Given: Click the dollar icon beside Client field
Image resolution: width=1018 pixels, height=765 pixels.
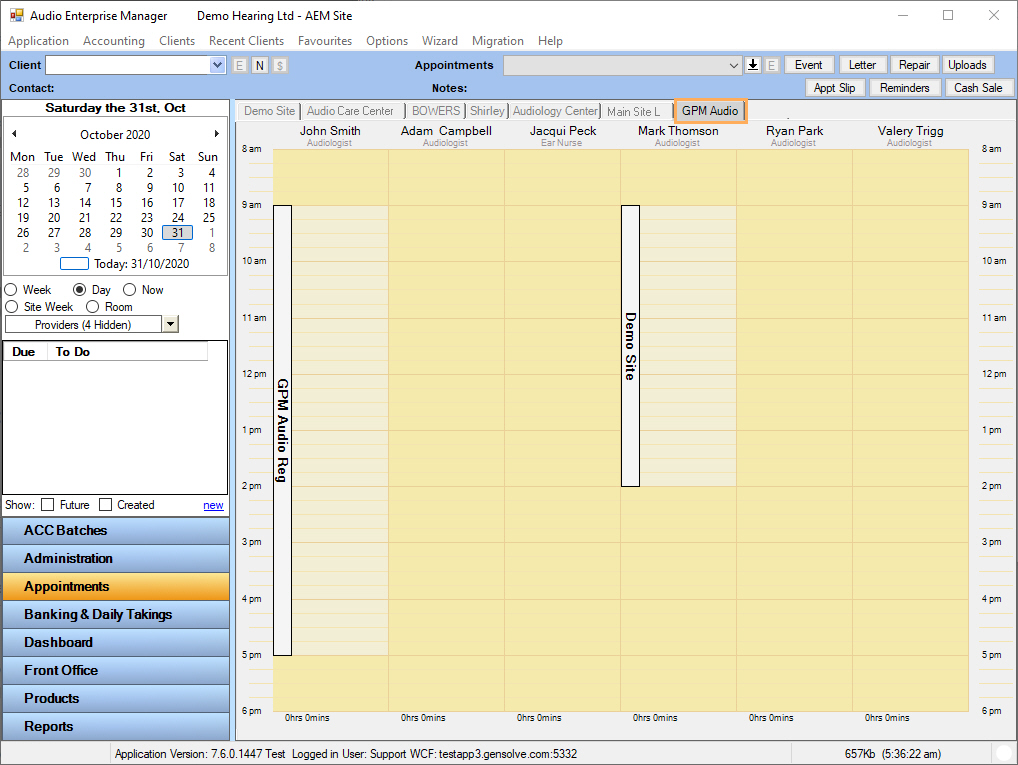Looking at the screenshot, I should pyautogui.click(x=280, y=65).
